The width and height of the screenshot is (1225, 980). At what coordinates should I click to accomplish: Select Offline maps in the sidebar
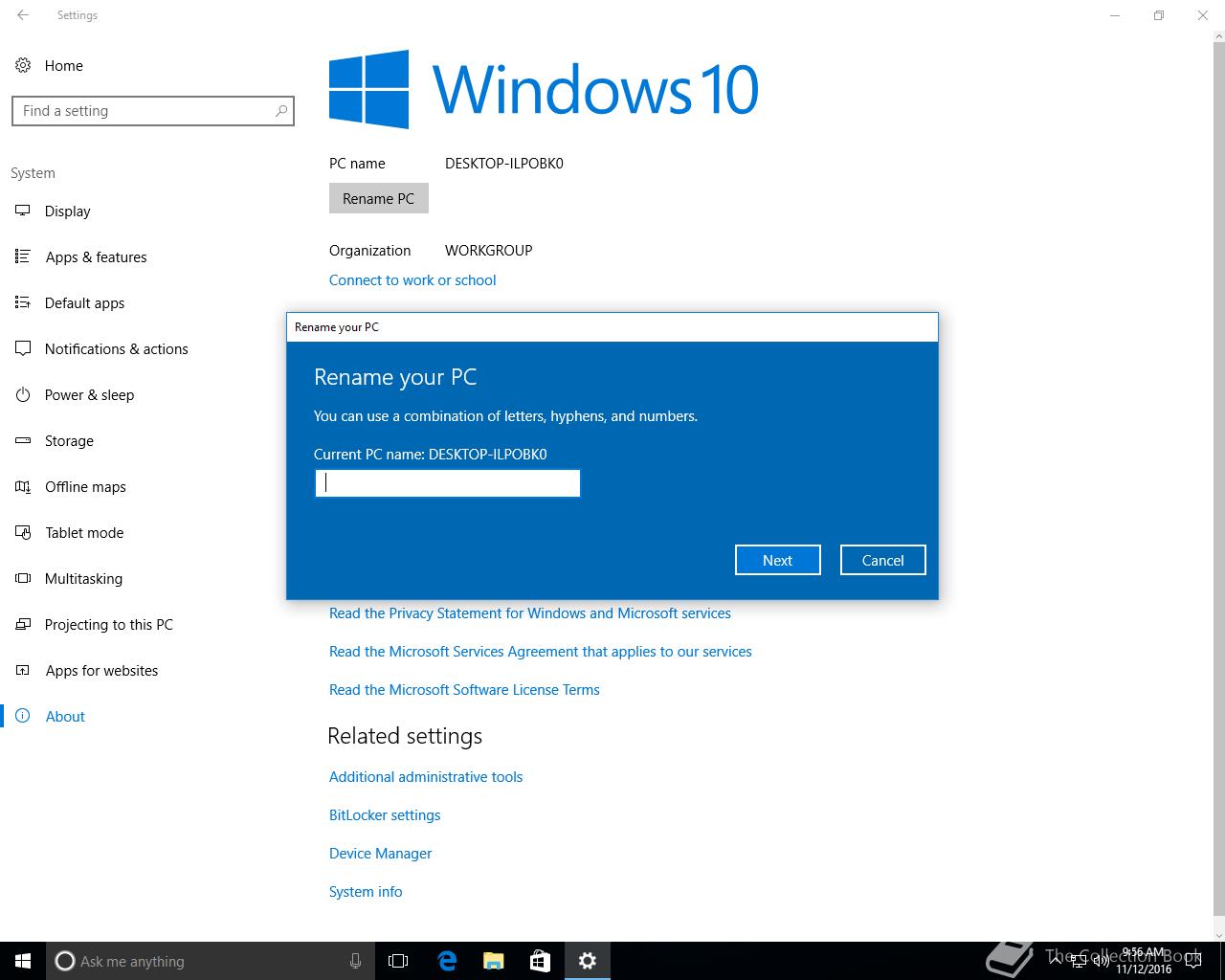(x=85, y=486)
